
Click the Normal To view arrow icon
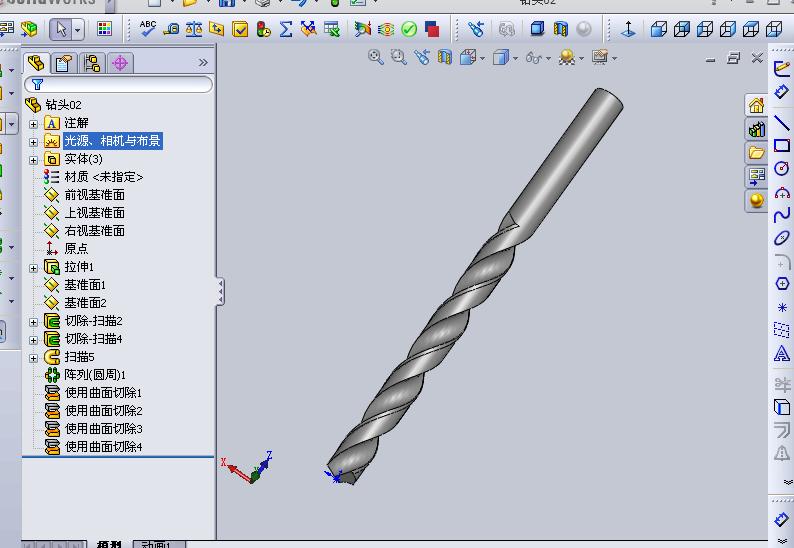[628, 29]
